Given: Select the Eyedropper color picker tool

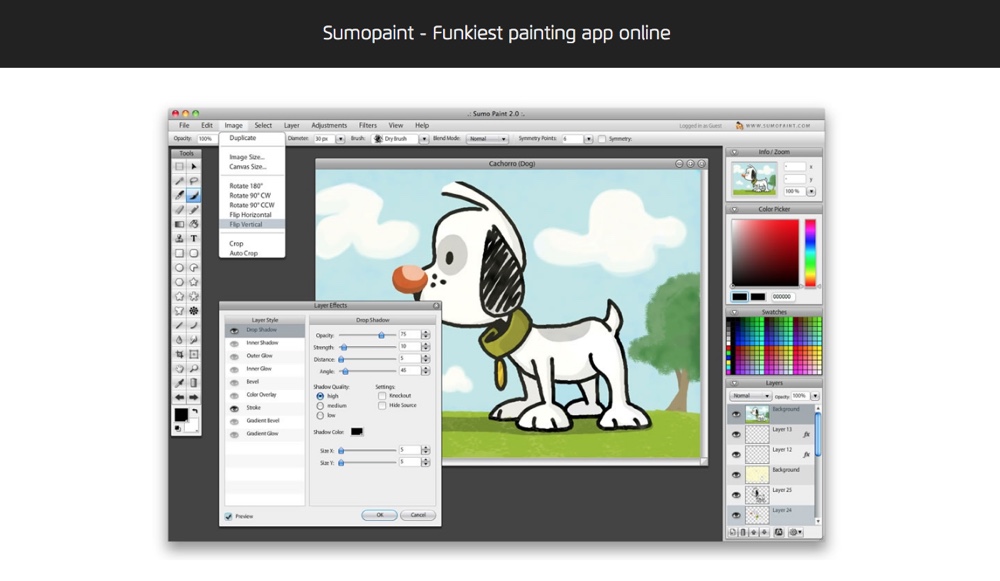Looking at the screenshot, I should (x=179, y=383).
